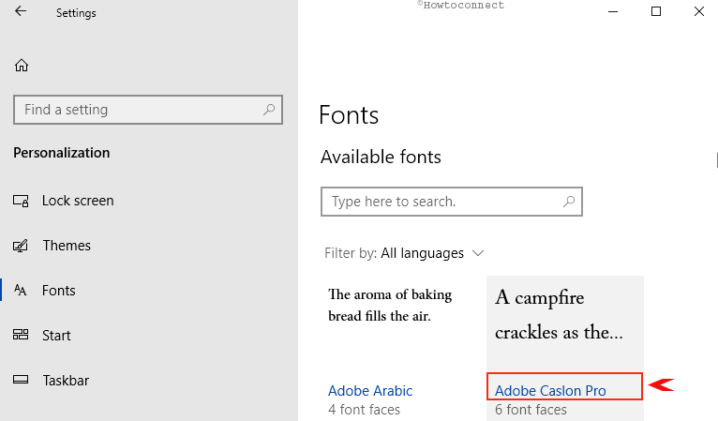The image size is (718, 421).
Task: Click the Lock screen icon
Action: point(21,201)
